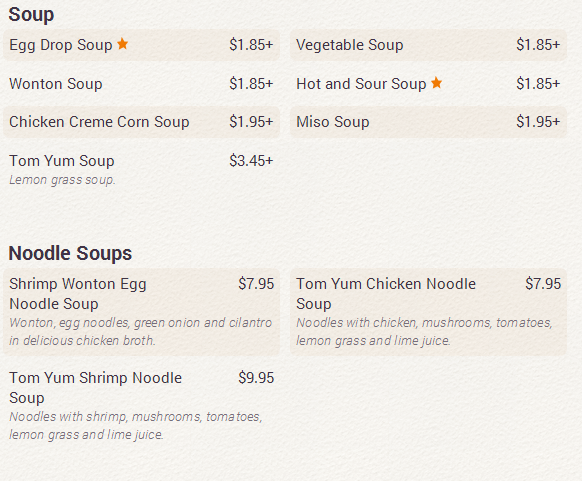
Task: Open the Vegetable Soup item
Action: coord(428,45)
